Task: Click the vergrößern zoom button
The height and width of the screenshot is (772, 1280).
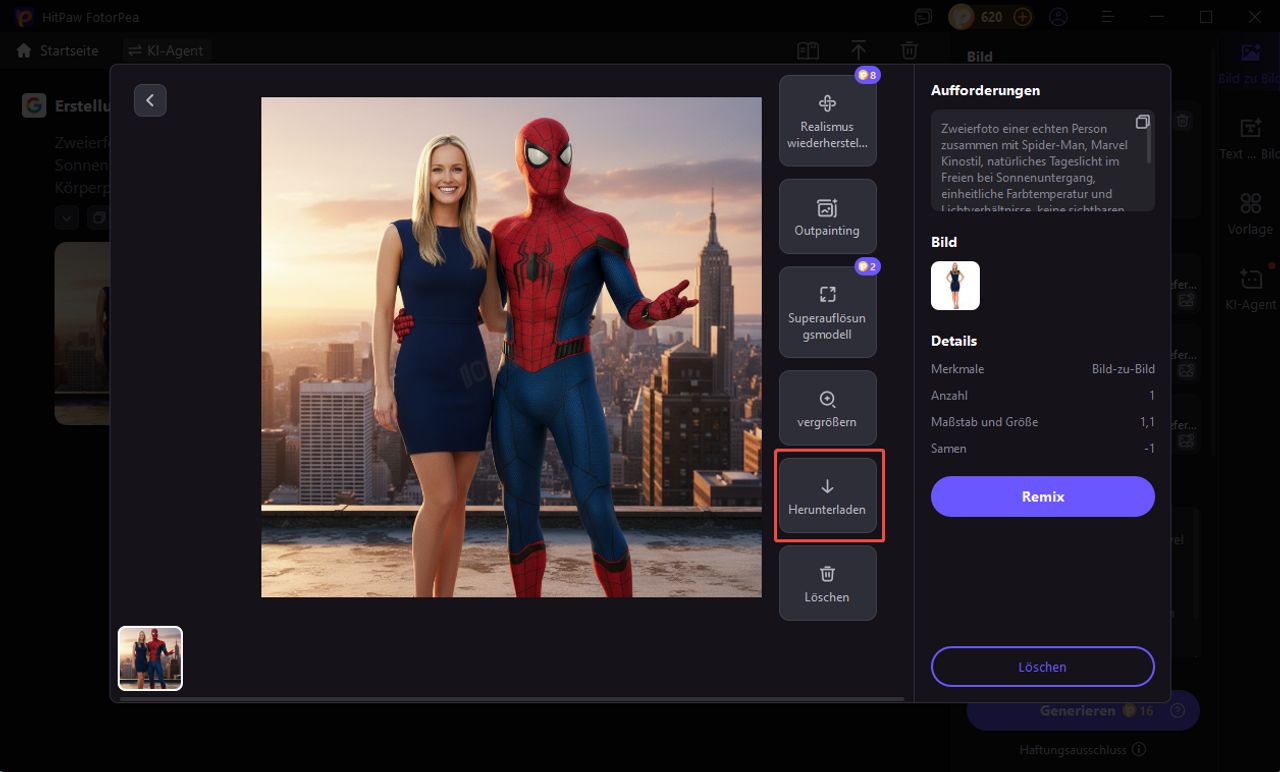Action: pos(828,408)
